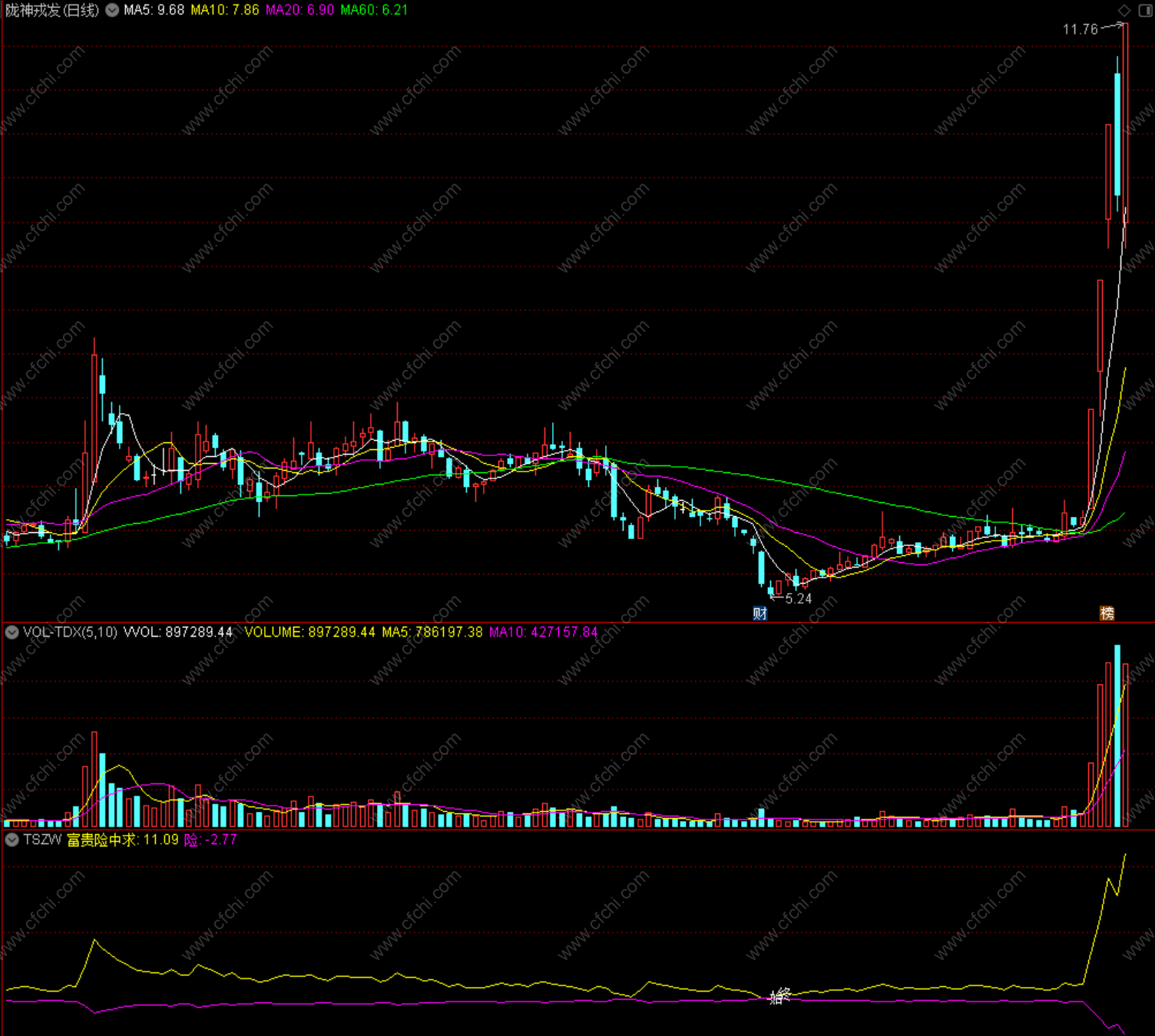The height and width of the screenshot is (1036, 1155).
Task: Click the MA20: 6.90 label
Action: [300, 10]
